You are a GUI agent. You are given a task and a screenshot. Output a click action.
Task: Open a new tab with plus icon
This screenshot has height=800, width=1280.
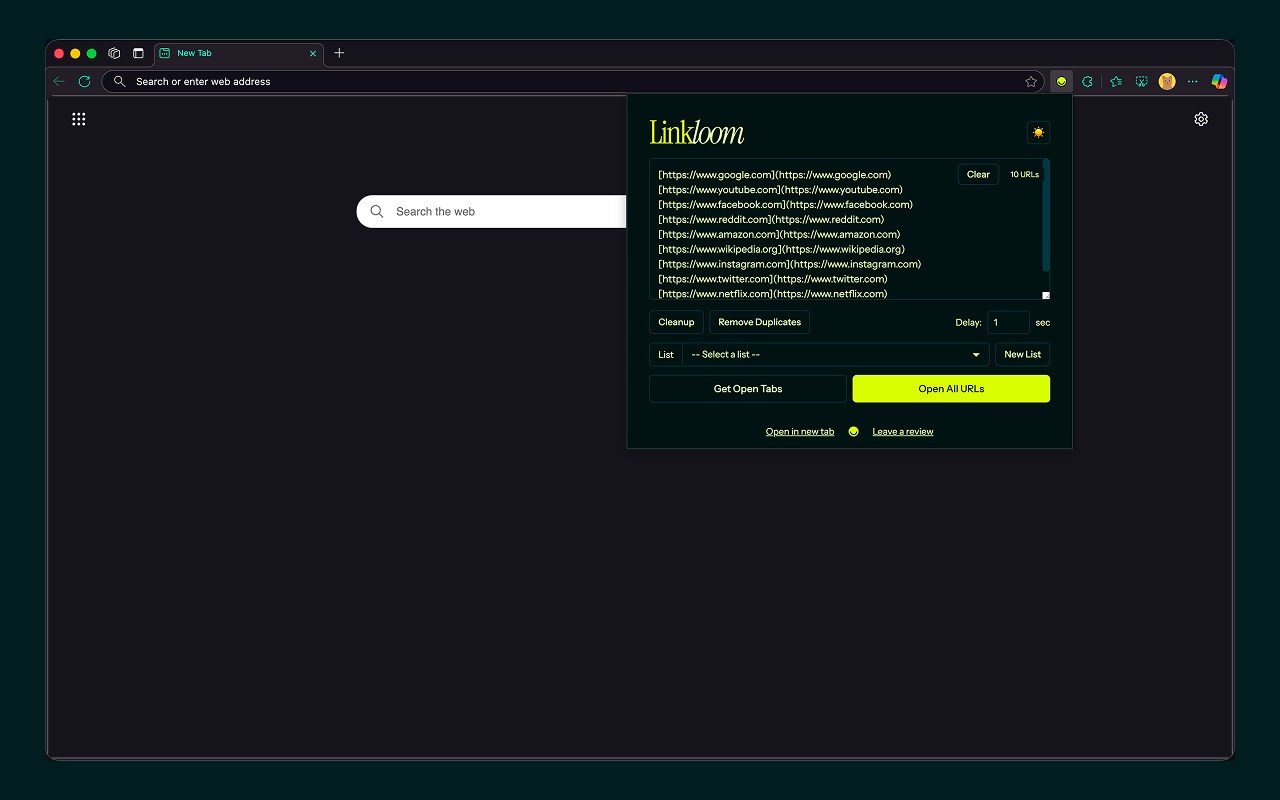[339, 53]
